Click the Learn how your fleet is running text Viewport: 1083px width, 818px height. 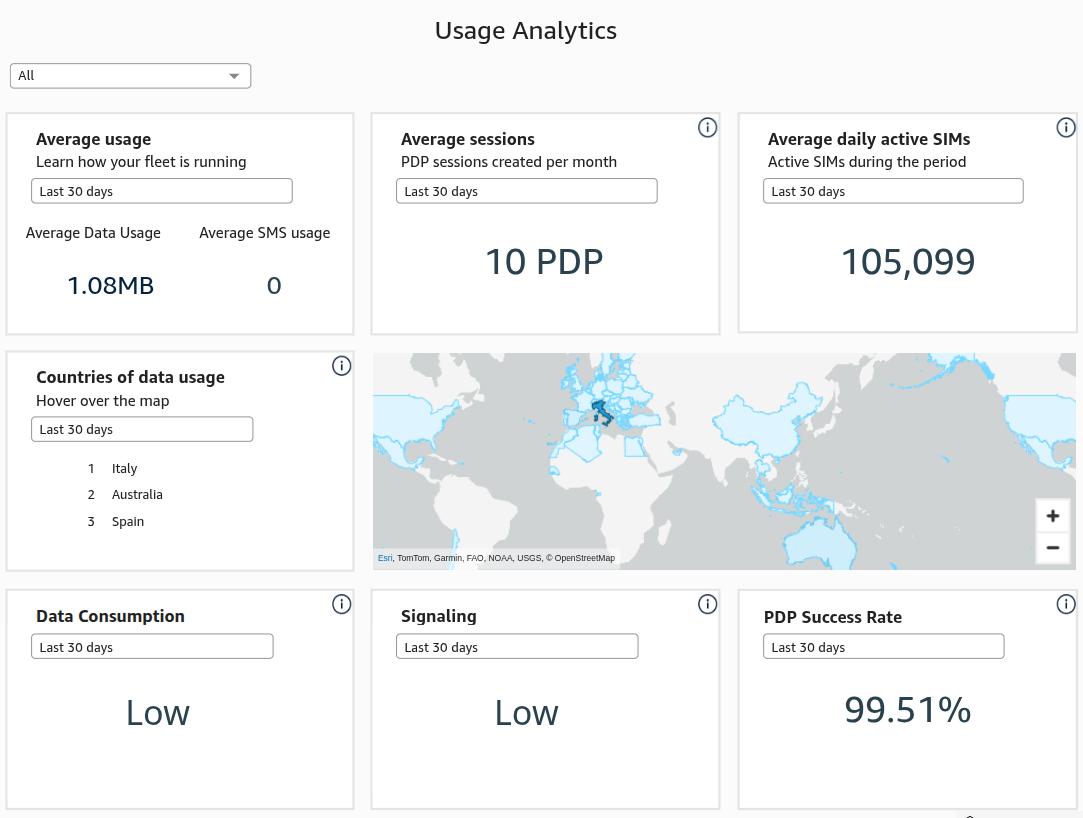(141, 162)
